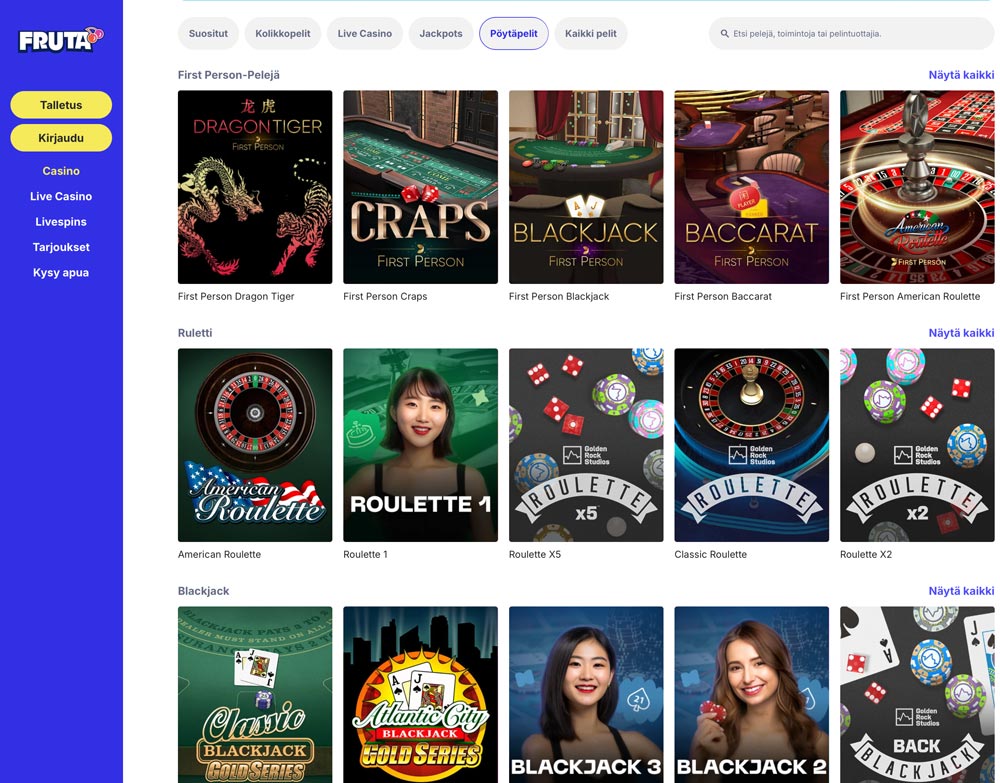The width and height of the screenshot is (1000, 783).
Task: Select the Live Casino category tab
Action: (365, 34)
